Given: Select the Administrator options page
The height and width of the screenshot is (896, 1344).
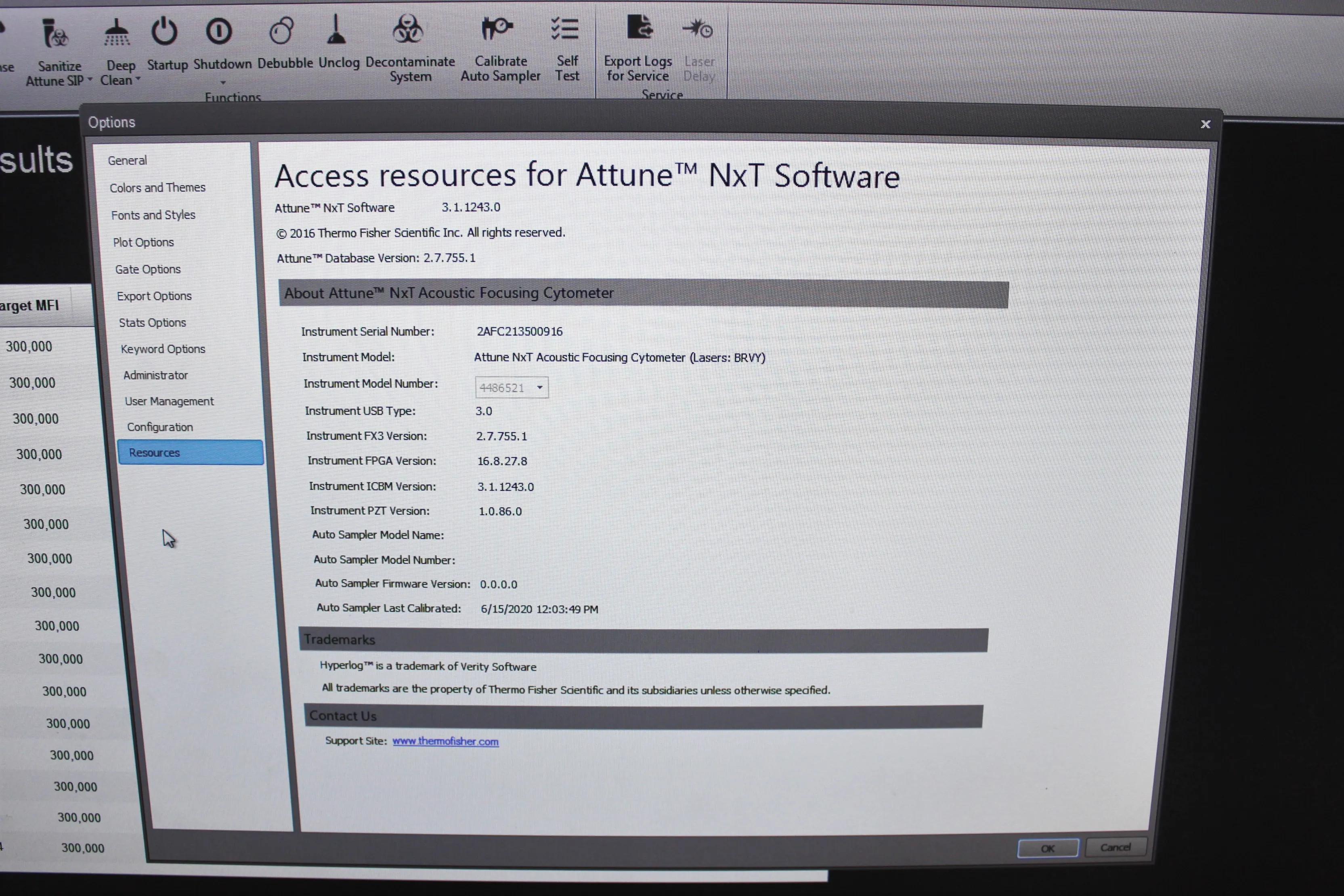Looking at the screenshot, I should click(x=155, y=376).
